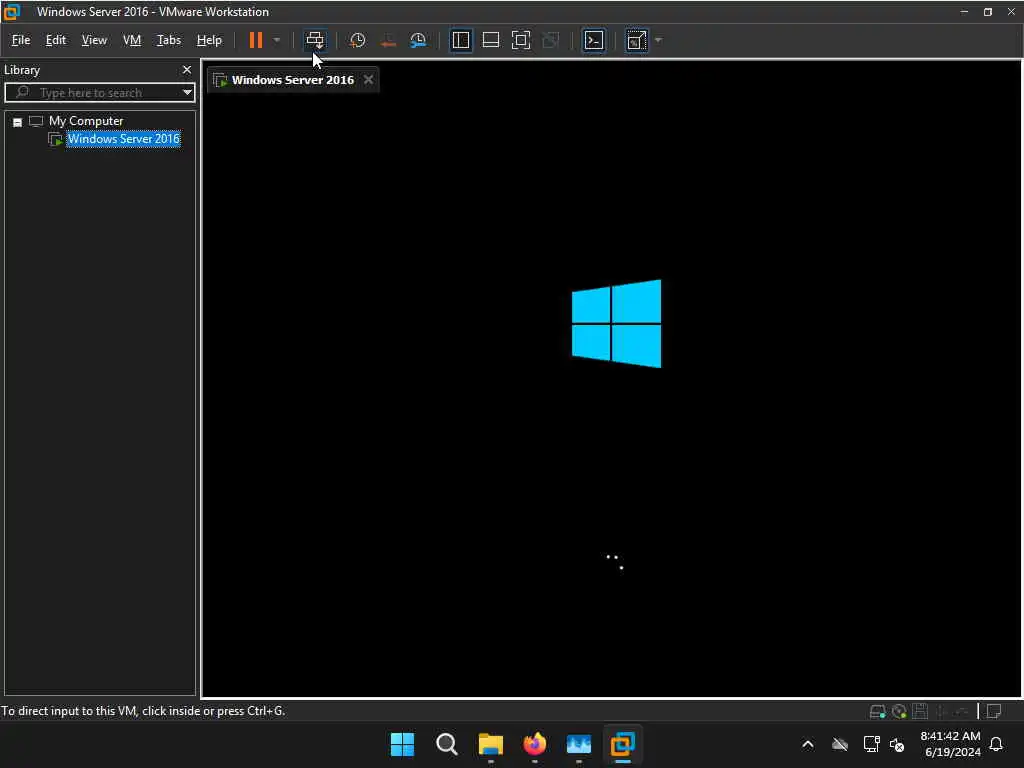1024x768 pixels.
Task: Click the VMware Workstation taskbar icon
Action: [x=623, y=744]
